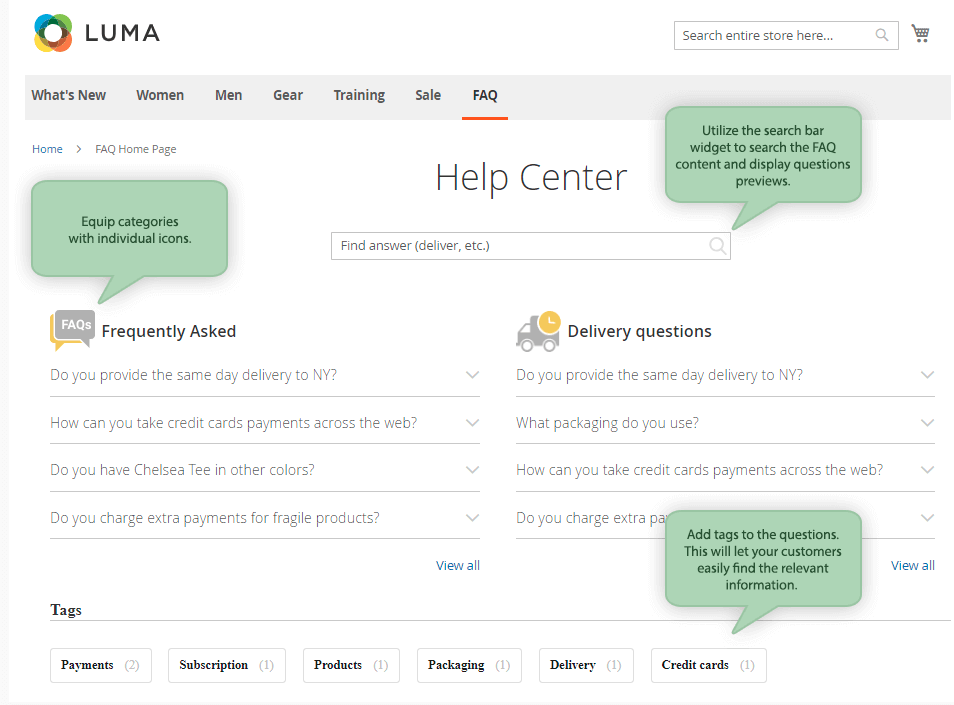Click View all under Delivery questions

pos(912,565)
